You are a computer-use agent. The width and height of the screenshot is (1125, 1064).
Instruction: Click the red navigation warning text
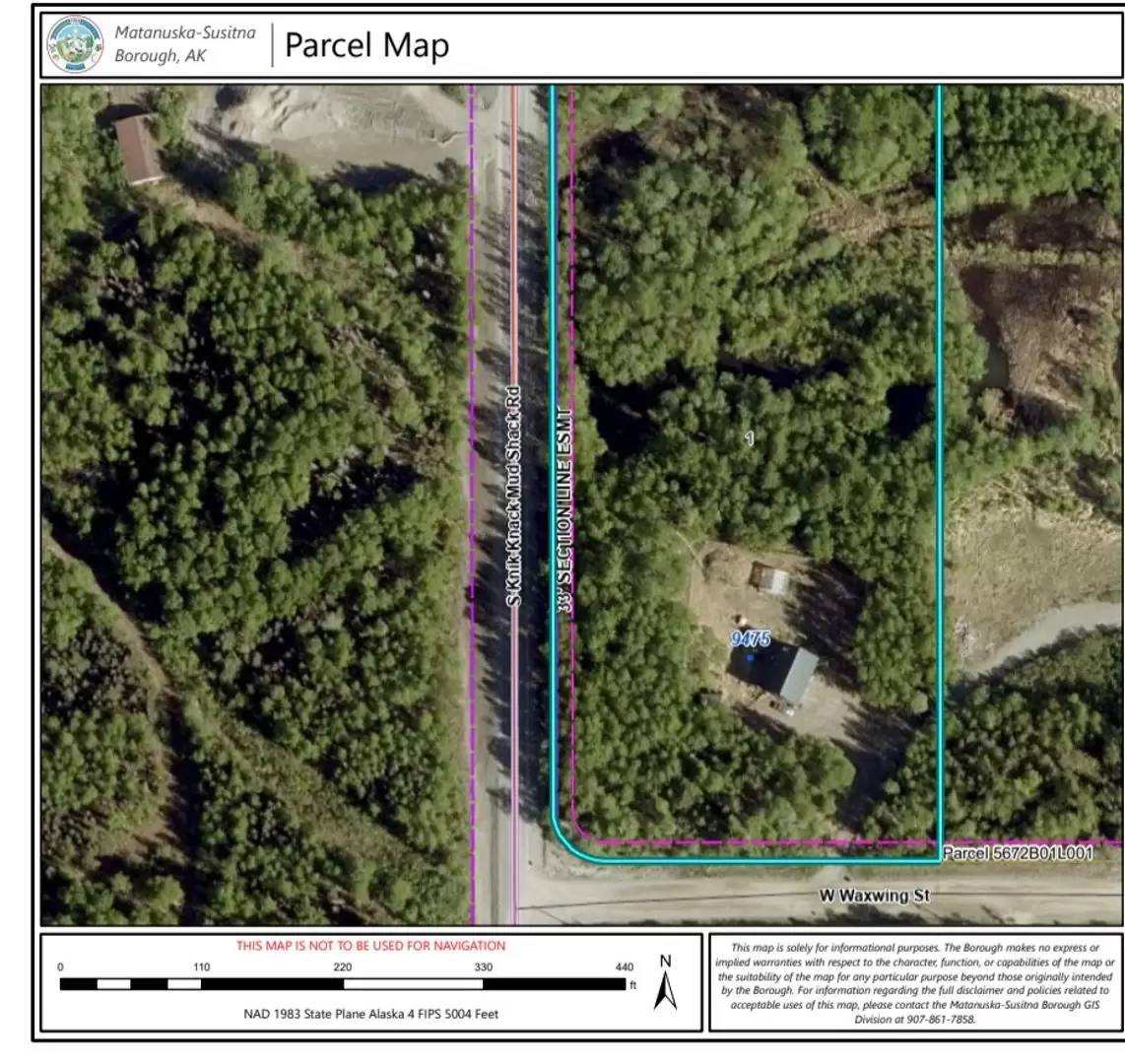370,946
